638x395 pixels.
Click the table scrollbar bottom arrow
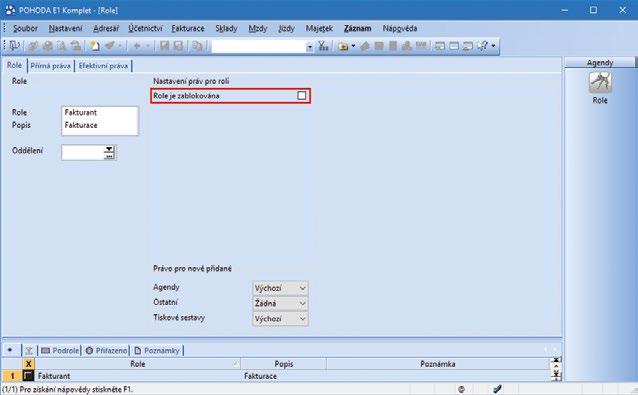tap(556, 378)
